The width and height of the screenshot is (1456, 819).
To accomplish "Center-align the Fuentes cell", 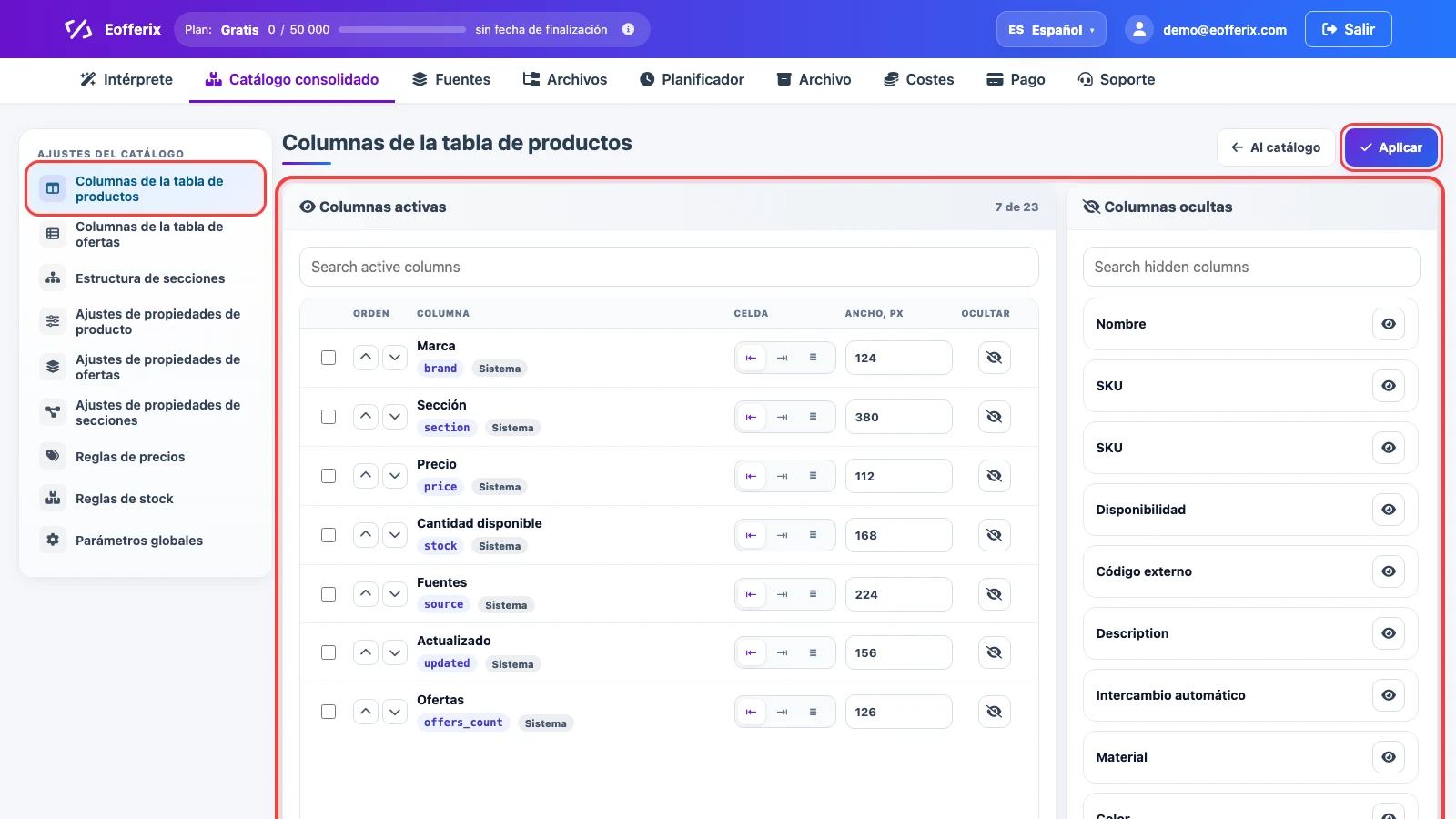I will (813, 594).
